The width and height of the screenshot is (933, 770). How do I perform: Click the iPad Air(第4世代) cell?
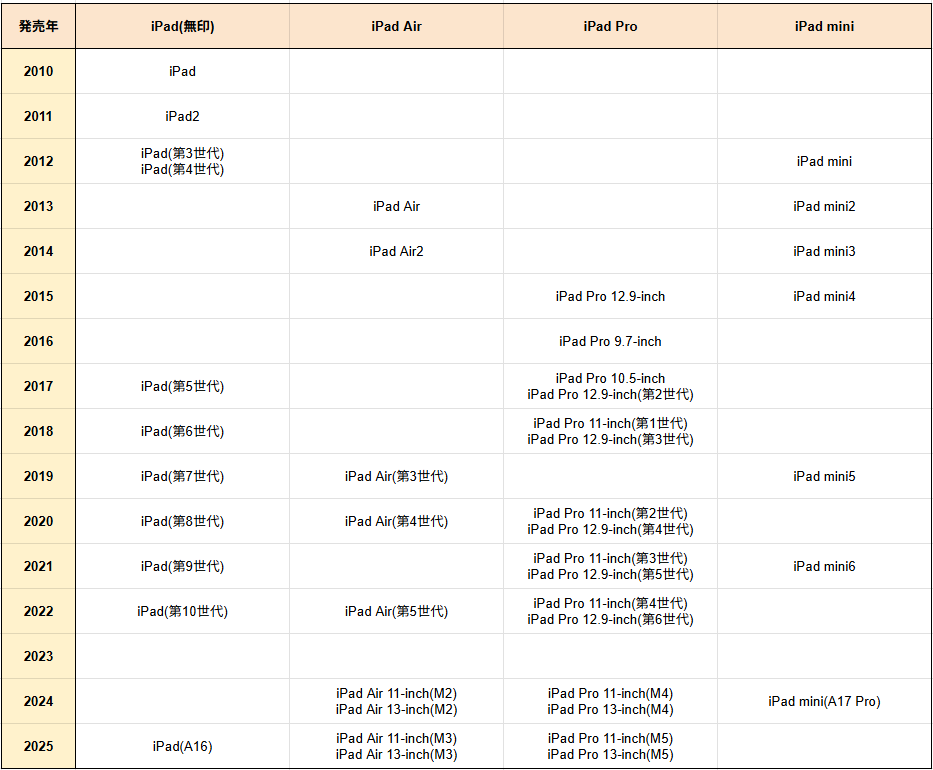coord(396,522)
